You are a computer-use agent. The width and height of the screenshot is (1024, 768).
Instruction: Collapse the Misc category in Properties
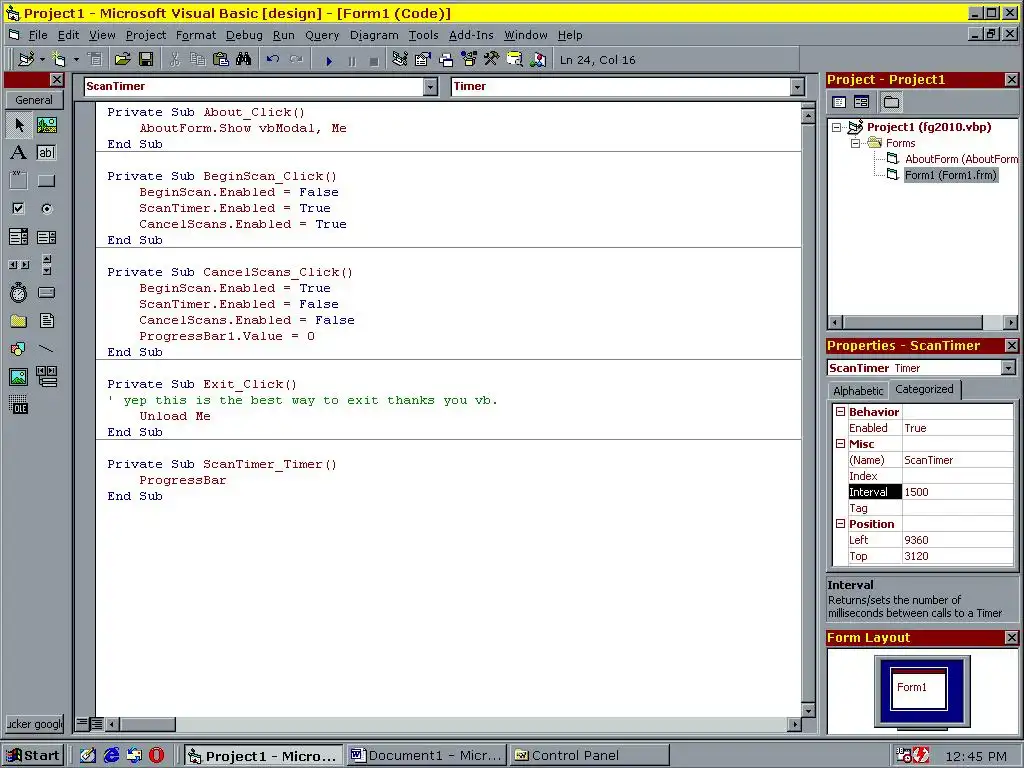(x=840, y=443)
